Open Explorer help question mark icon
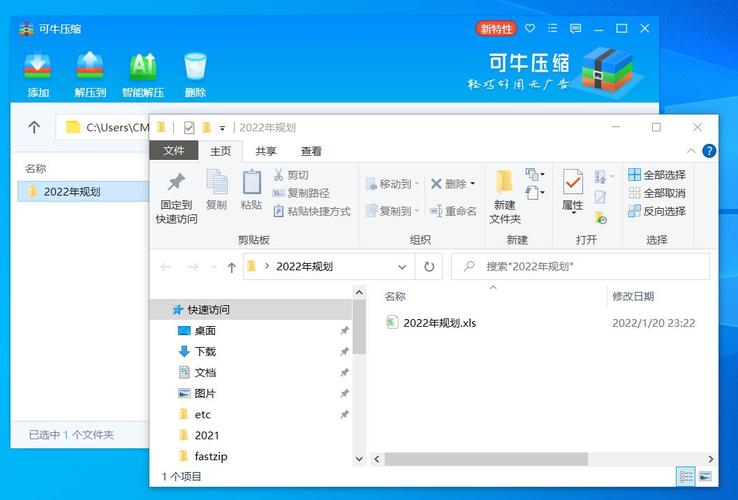 [x=709, y=151]
